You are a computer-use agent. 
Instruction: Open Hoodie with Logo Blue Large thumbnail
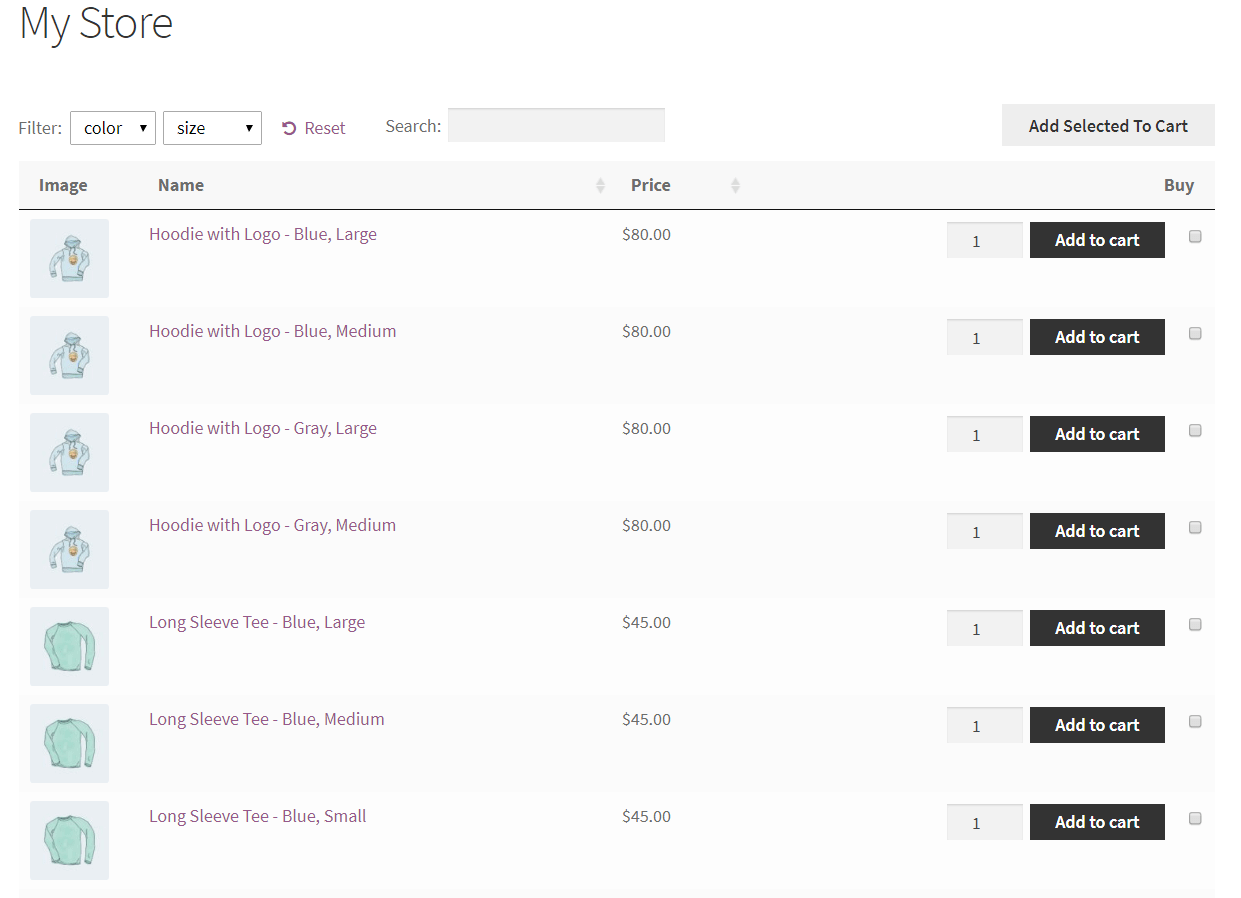click(69, 258)
